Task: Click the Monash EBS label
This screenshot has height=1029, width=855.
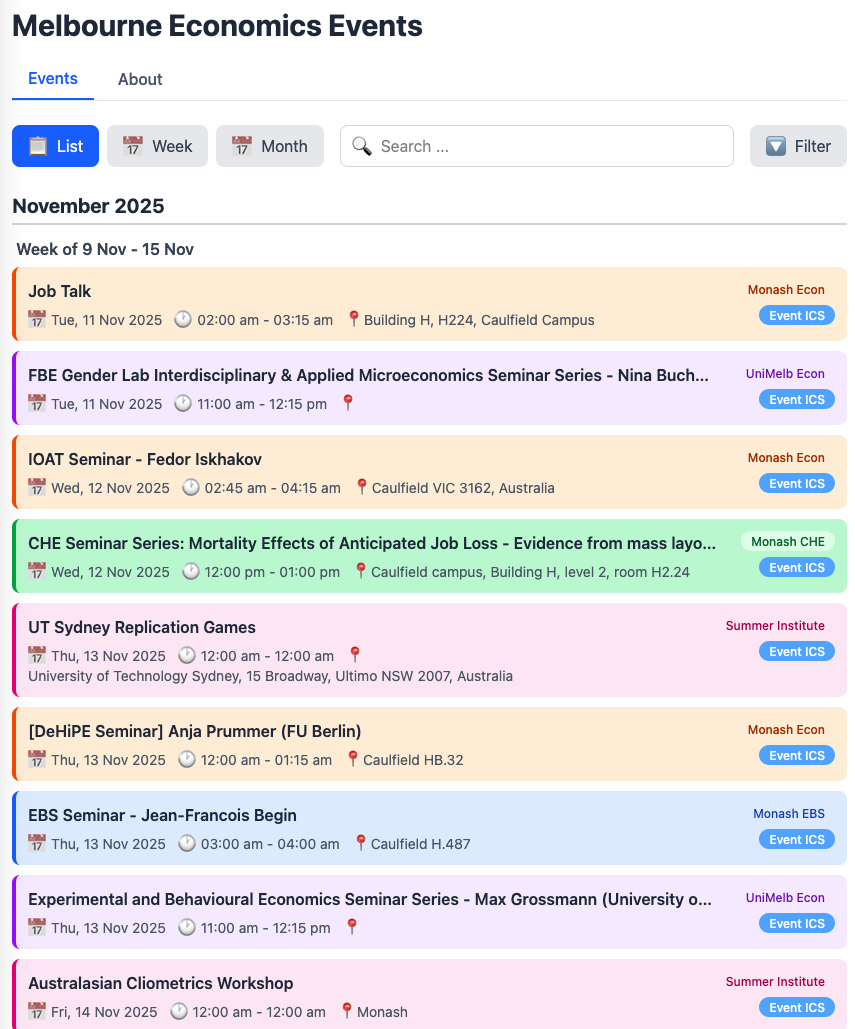Action: 789,814
